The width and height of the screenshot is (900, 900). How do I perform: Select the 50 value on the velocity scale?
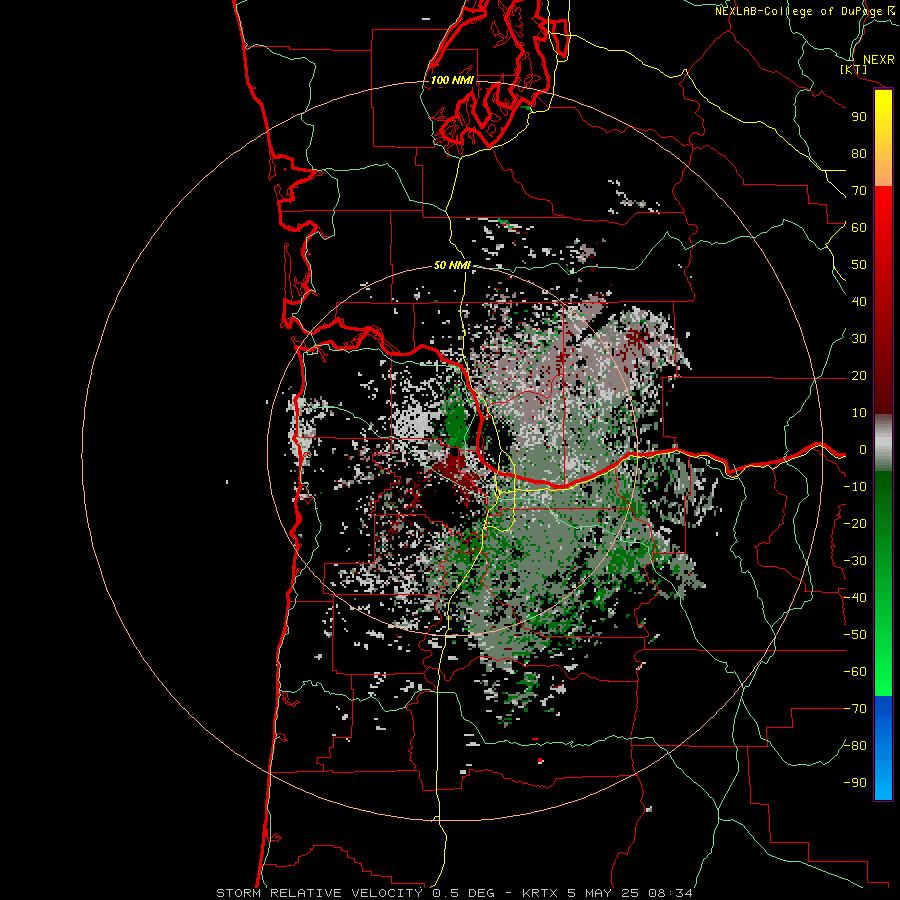click(x=859, y=265)
